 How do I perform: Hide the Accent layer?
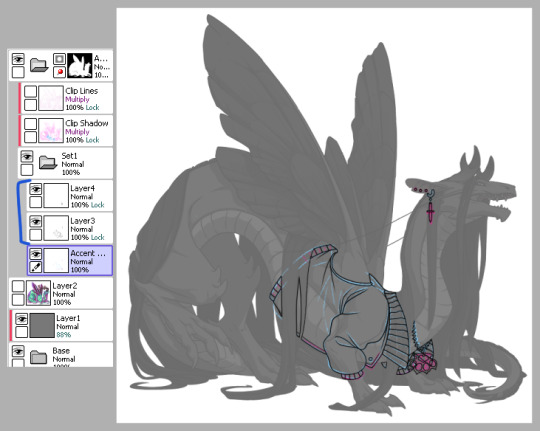[35, 254]
